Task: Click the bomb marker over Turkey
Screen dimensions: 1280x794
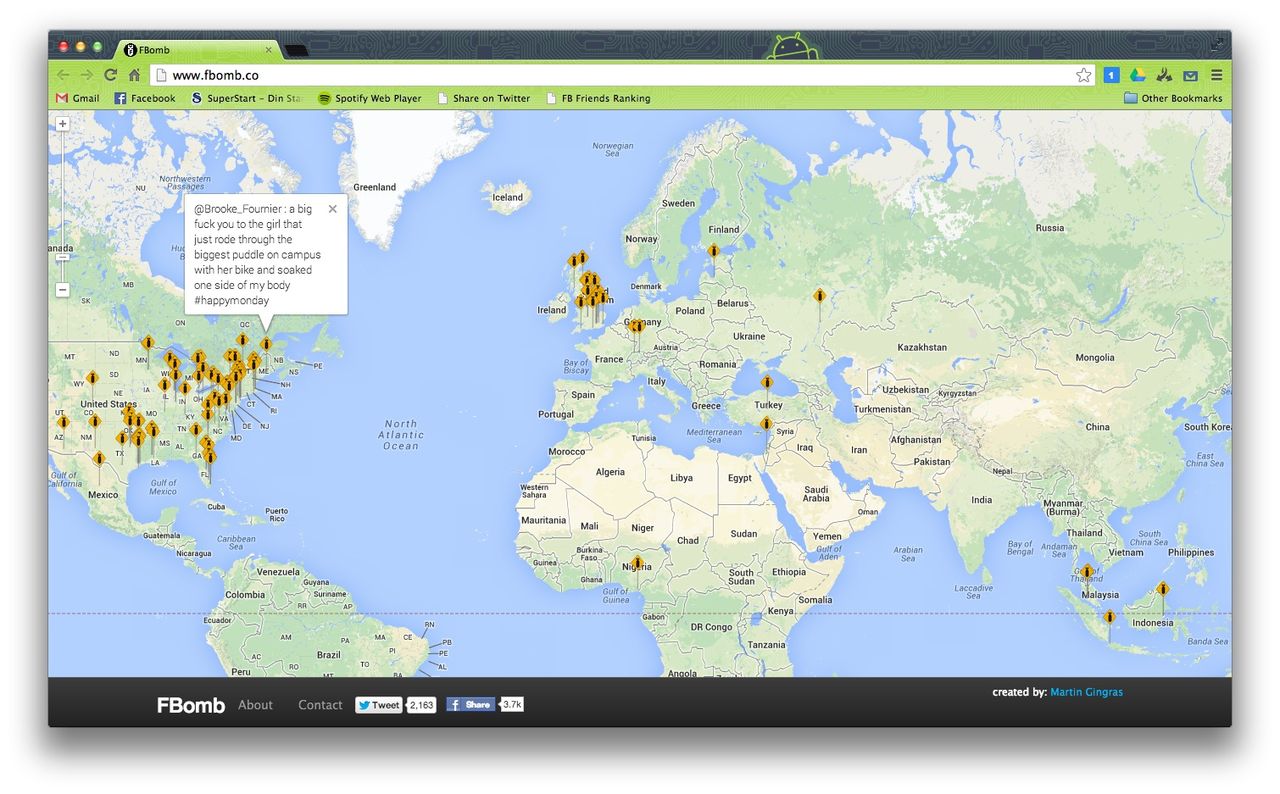Action: coord(767,383)
